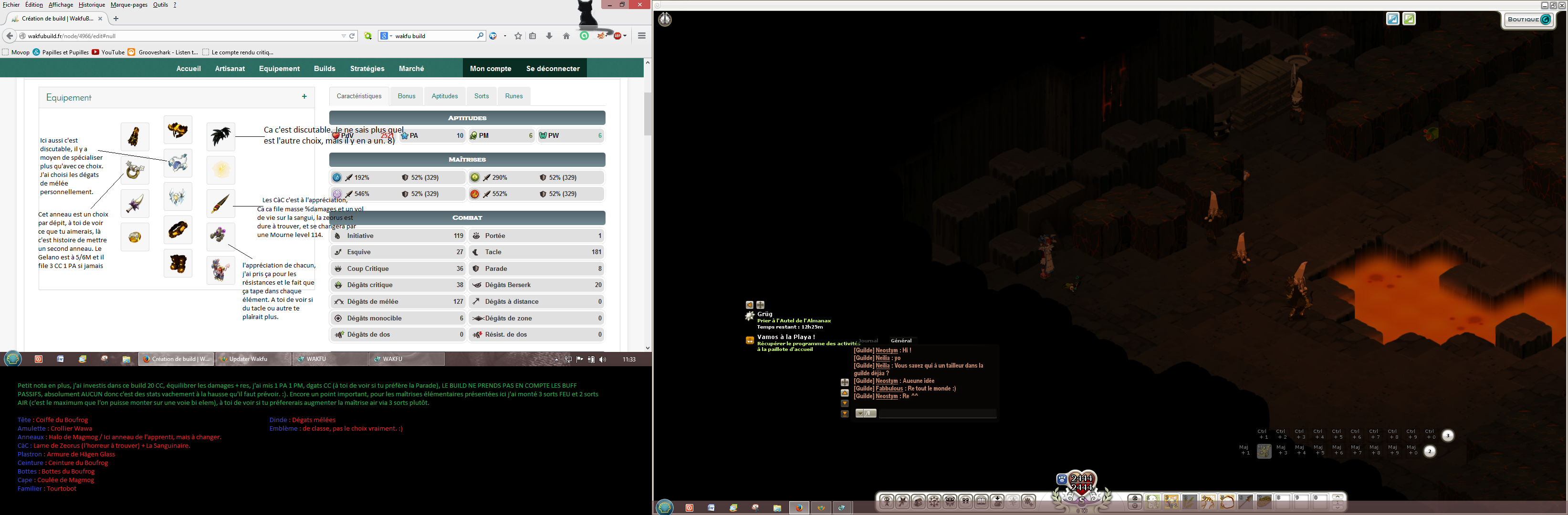This screenshot has width=1568, height=515.
Task: Select the glowing emblem equipment slot
Action: pyautogui.click(x=220, y=170)
